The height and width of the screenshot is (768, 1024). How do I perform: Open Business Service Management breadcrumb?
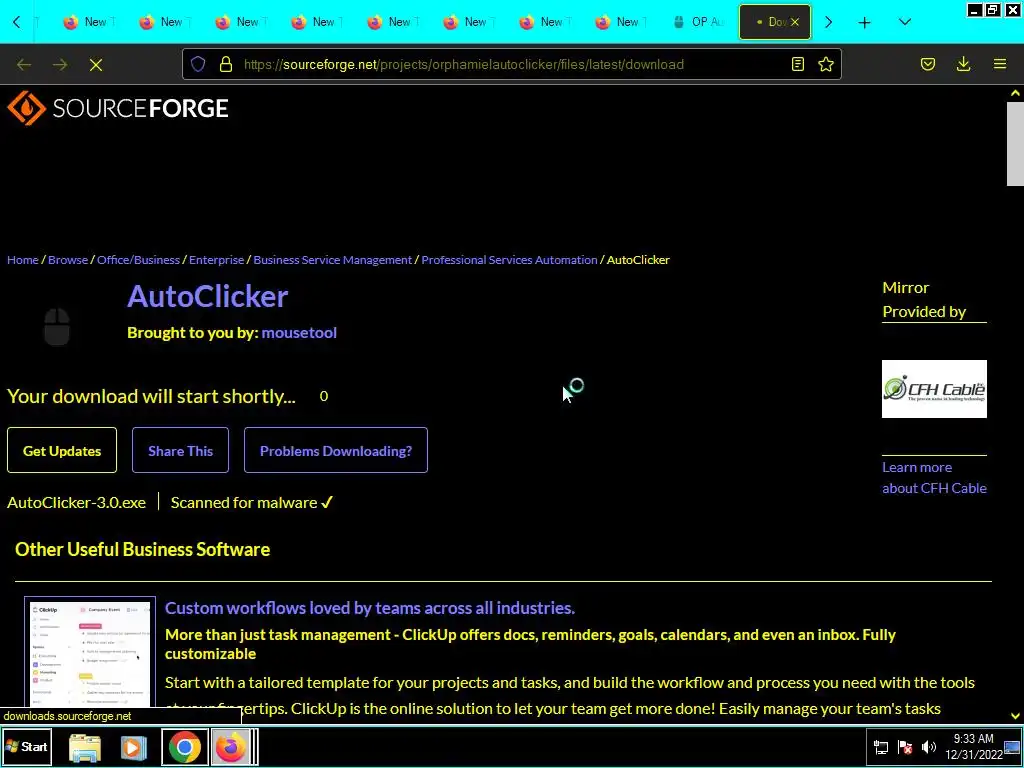point(332,260)
